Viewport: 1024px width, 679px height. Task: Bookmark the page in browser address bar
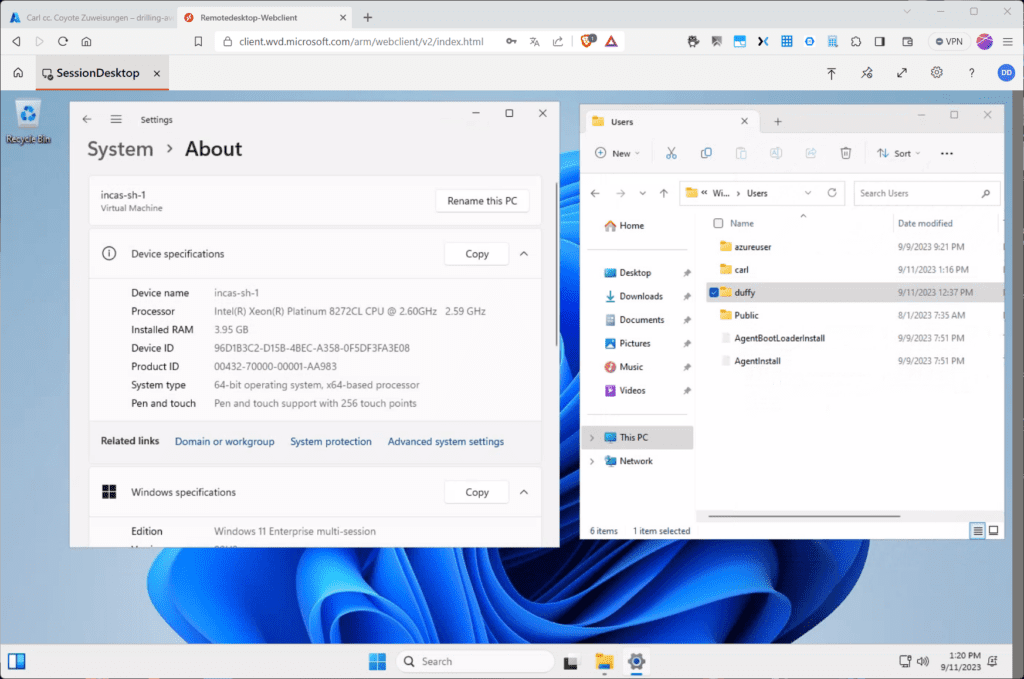coord(198,41)
